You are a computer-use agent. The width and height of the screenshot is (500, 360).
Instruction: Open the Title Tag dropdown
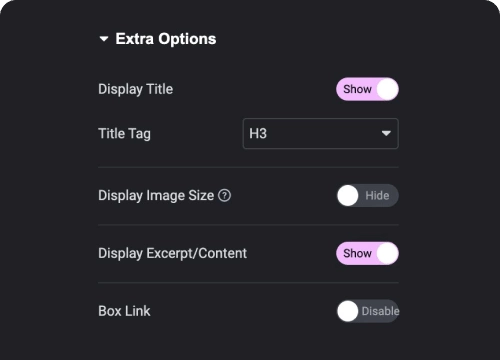click(321, 133)
